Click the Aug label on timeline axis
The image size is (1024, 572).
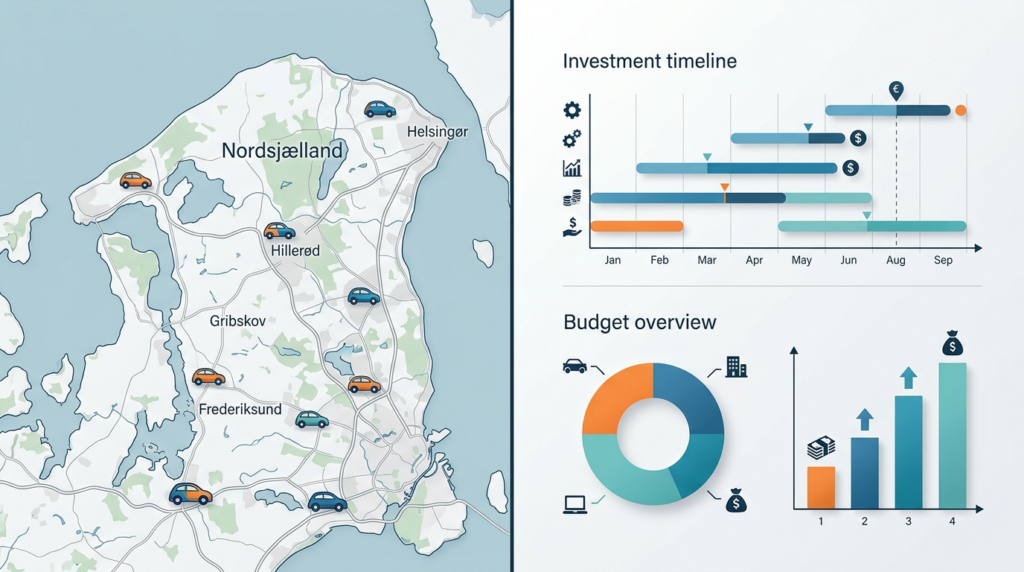click(x=895, y=260)
